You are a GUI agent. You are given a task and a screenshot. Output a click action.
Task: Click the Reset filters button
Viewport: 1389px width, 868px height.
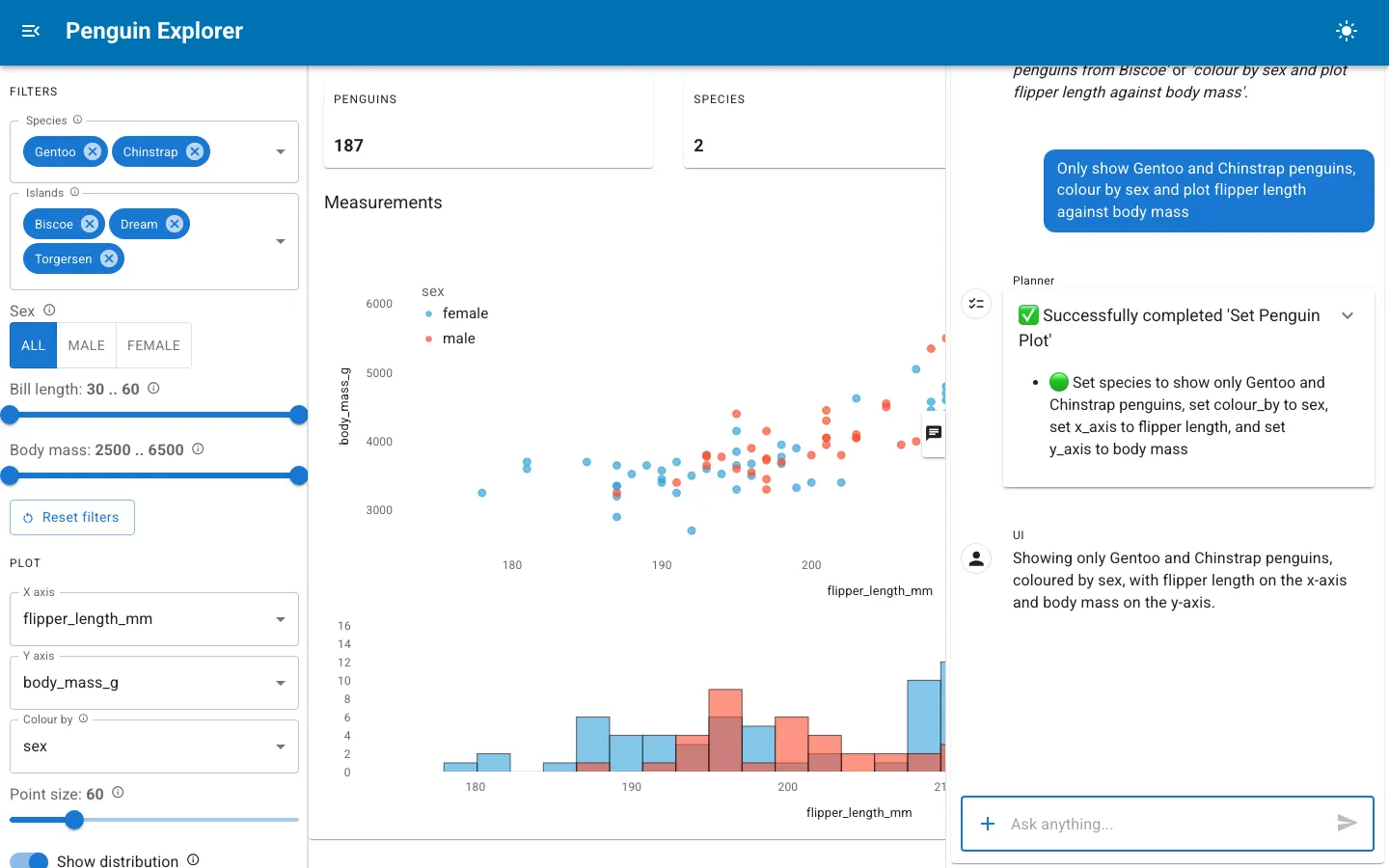pyautogui.click(x=72, y=517)
